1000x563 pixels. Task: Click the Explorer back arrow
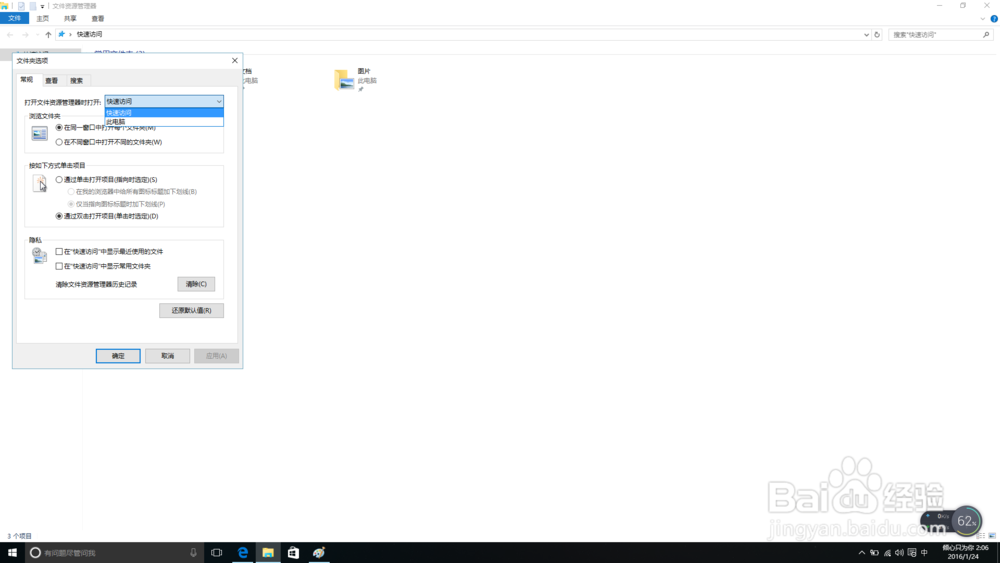point(10,35)
